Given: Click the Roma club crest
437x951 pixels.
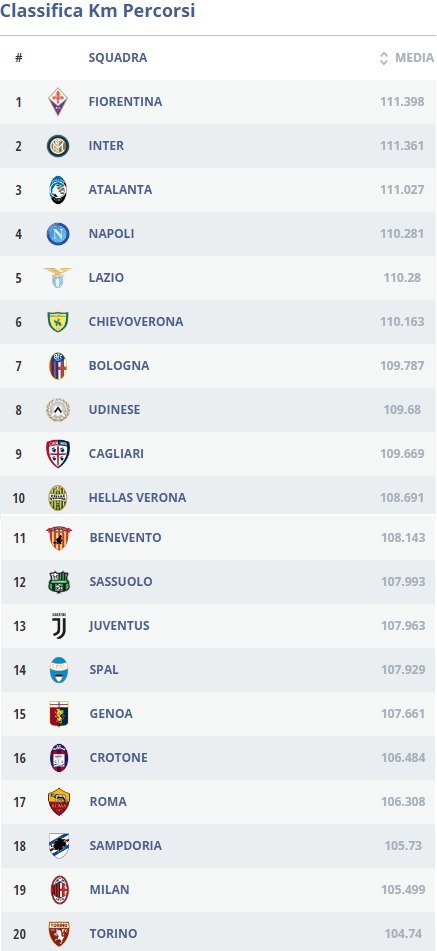Looking at the screenshot, I should [59, 802].
